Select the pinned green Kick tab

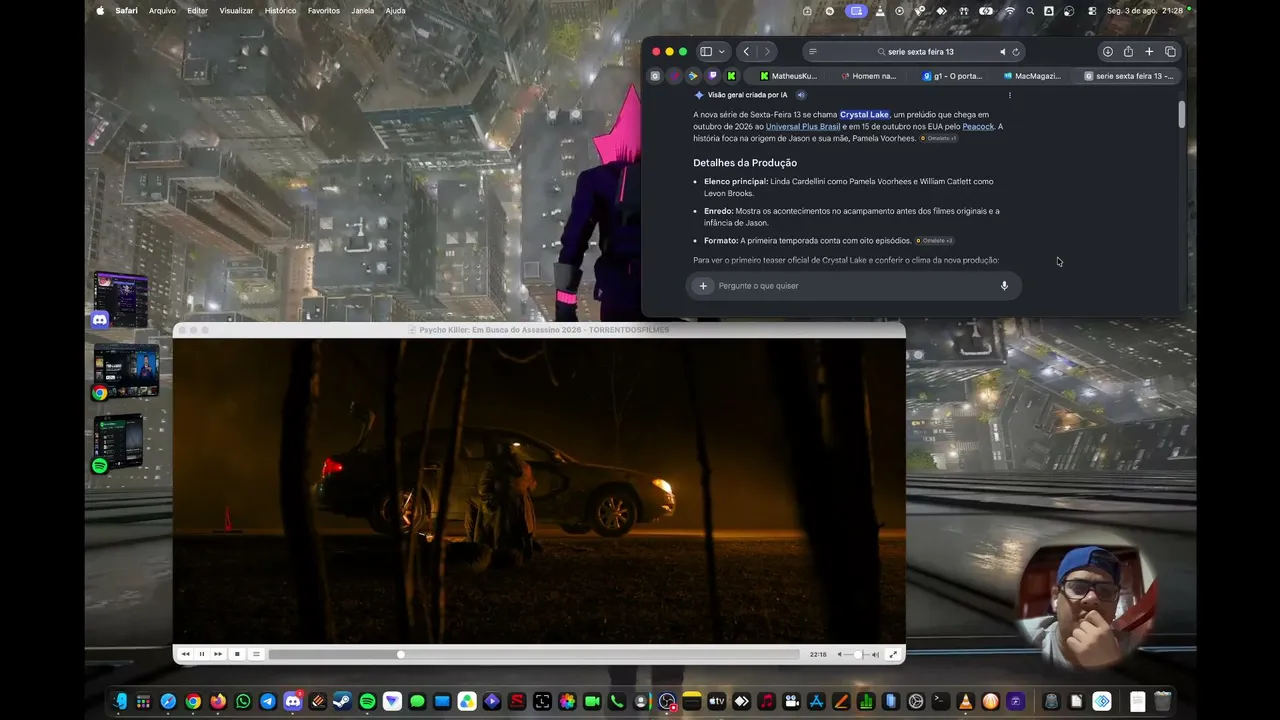tap(731, 76)
